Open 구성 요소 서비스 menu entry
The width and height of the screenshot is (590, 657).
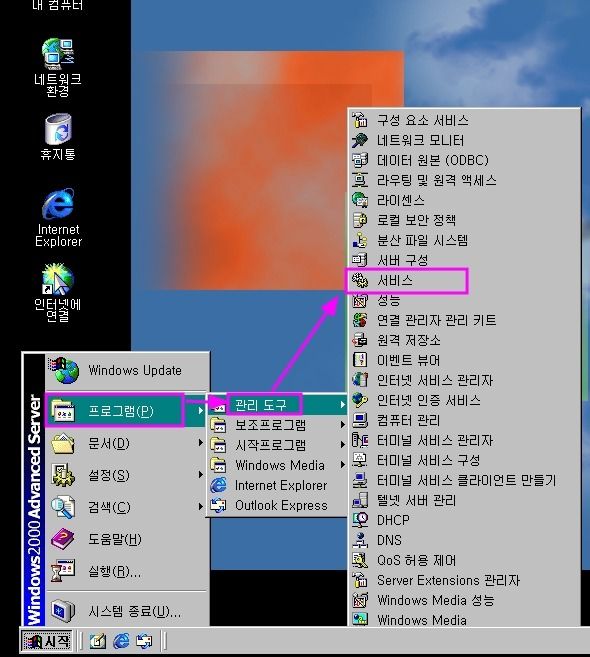464,120
